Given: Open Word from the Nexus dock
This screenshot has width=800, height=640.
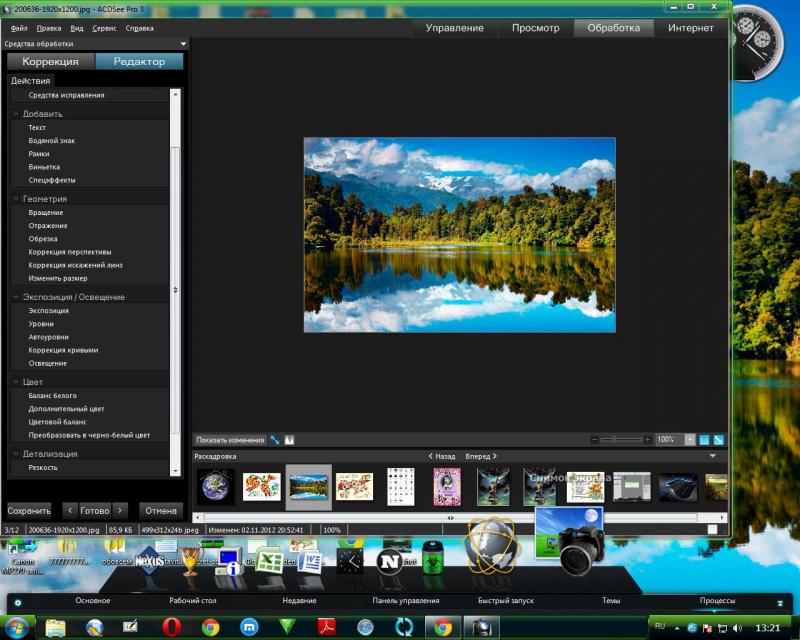Looking at the screenshot, I should 310,562.
